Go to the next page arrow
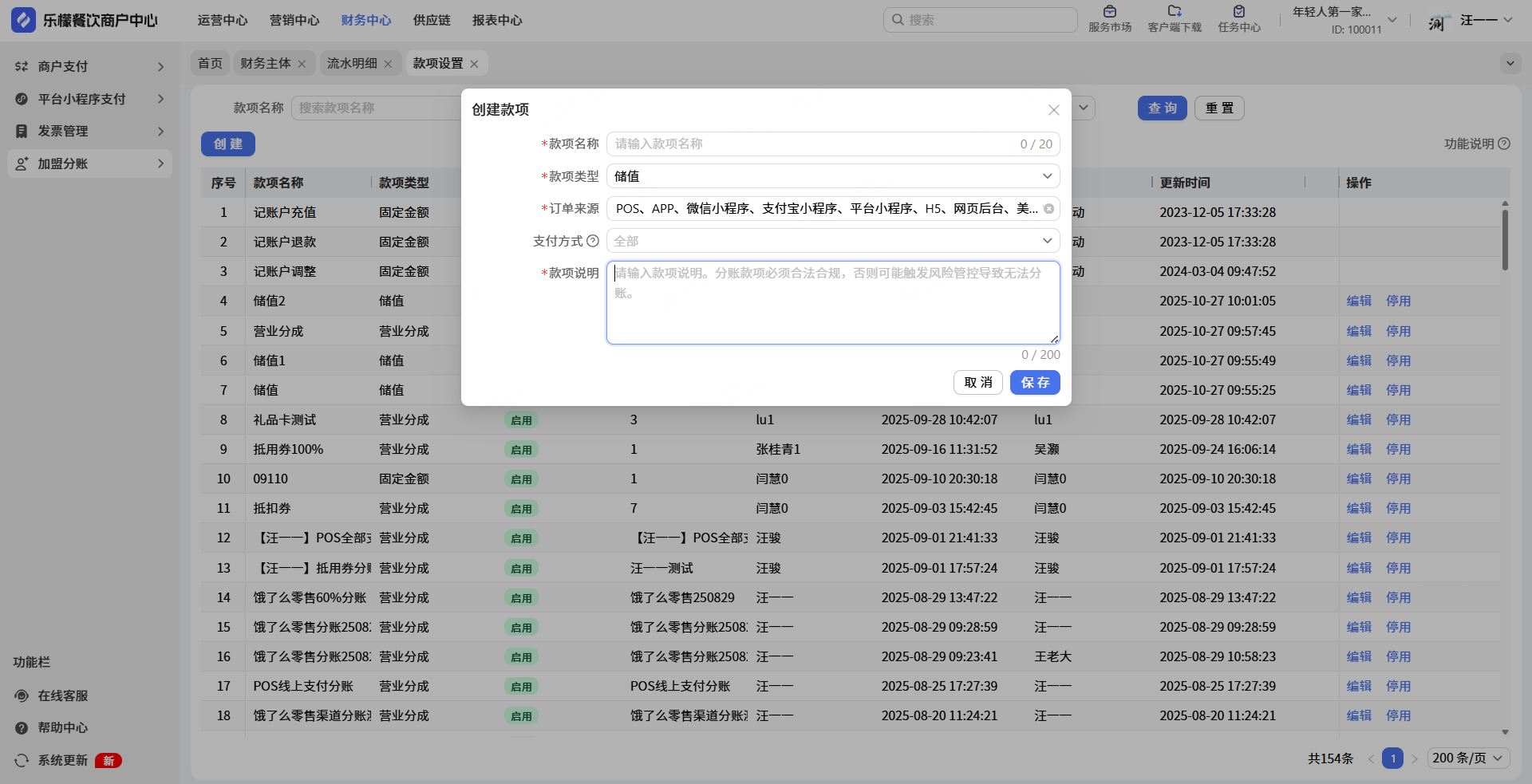 pyautogui.click(x=1414, y=758)
